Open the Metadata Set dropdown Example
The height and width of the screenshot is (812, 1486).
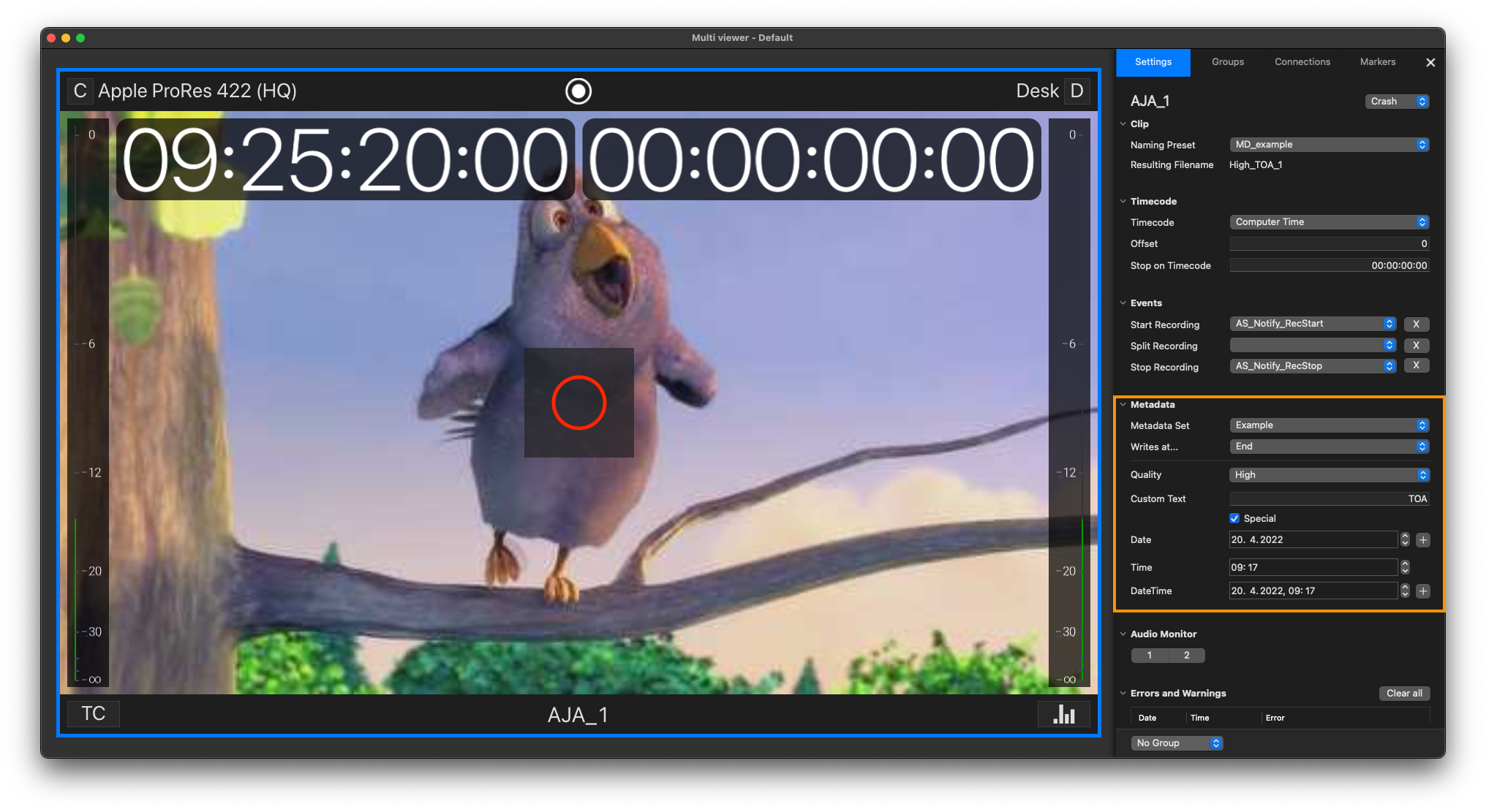coord(1329,425)
